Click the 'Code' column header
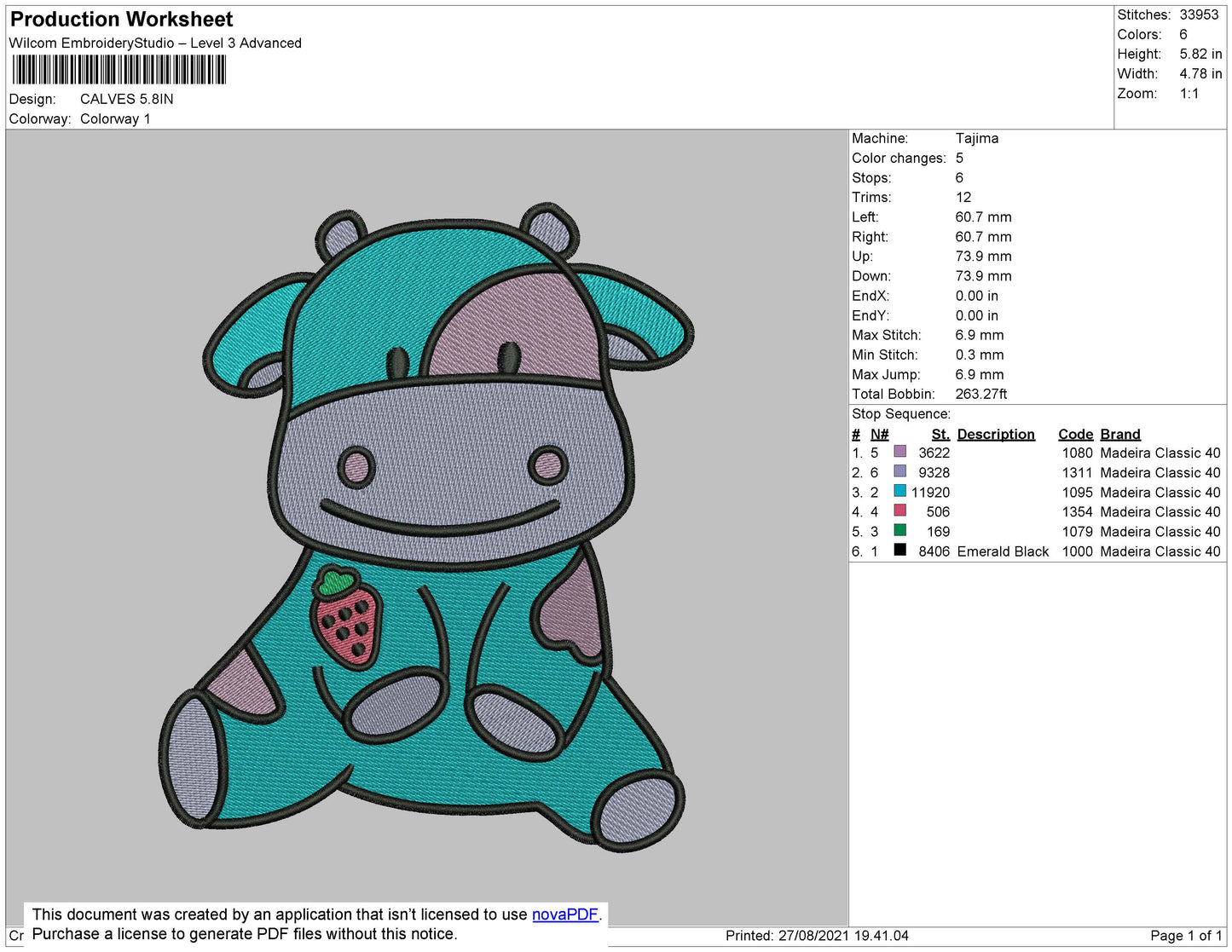1232x952 pixels. 1075,435
